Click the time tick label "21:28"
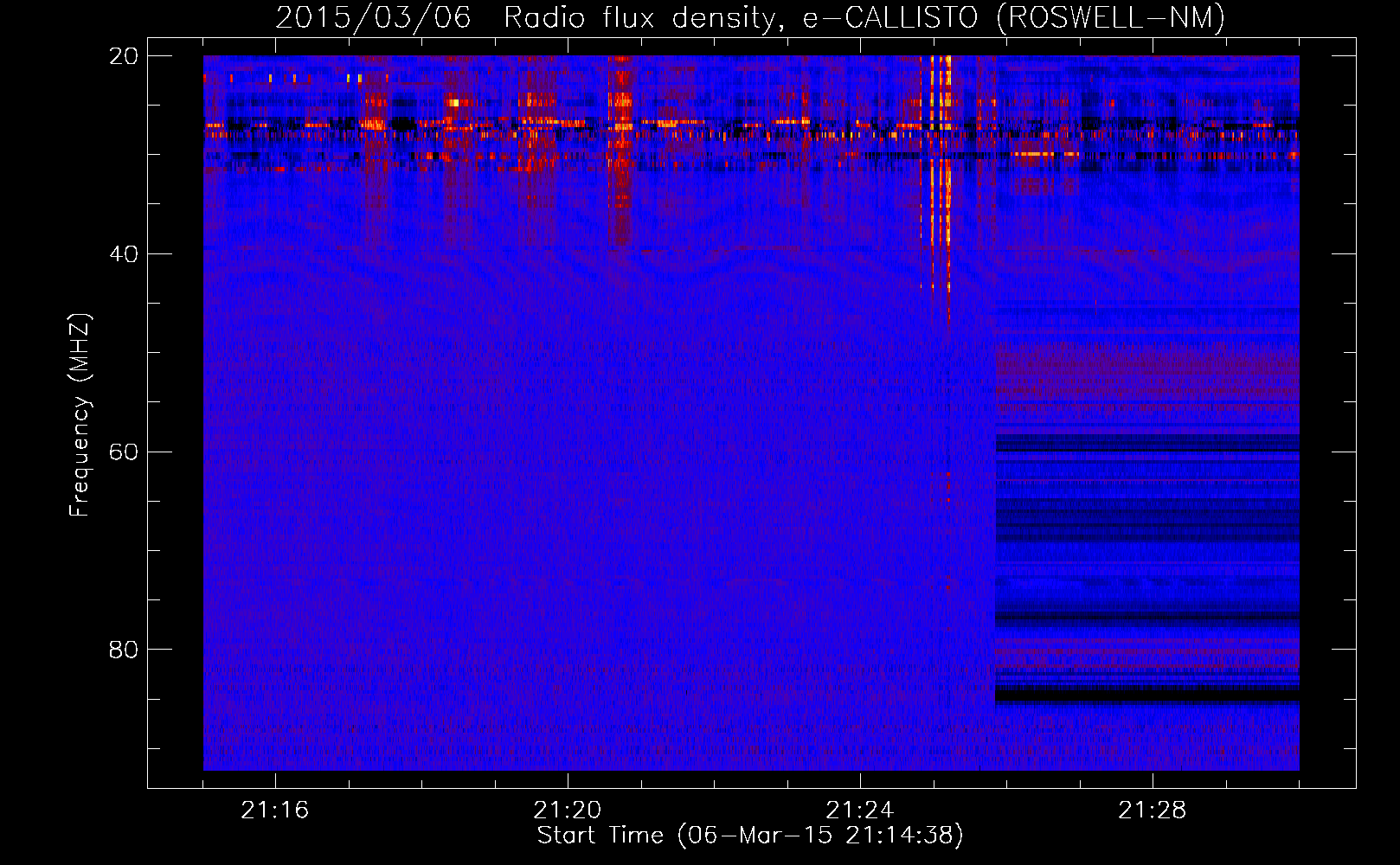This screenshot has height=865, width=1400. pos(1153,811)
